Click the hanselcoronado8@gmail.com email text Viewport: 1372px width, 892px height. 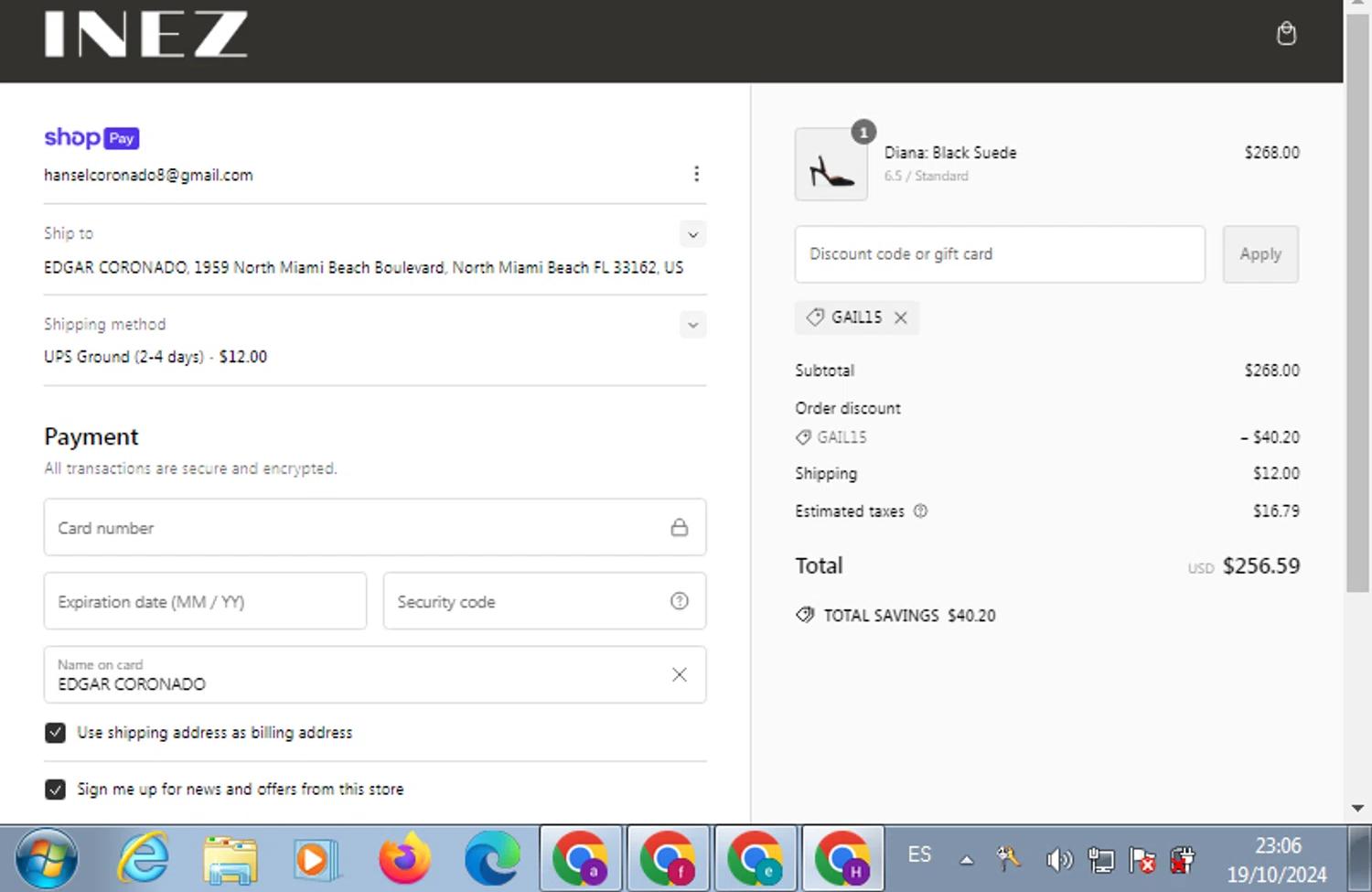click(148, 175)
